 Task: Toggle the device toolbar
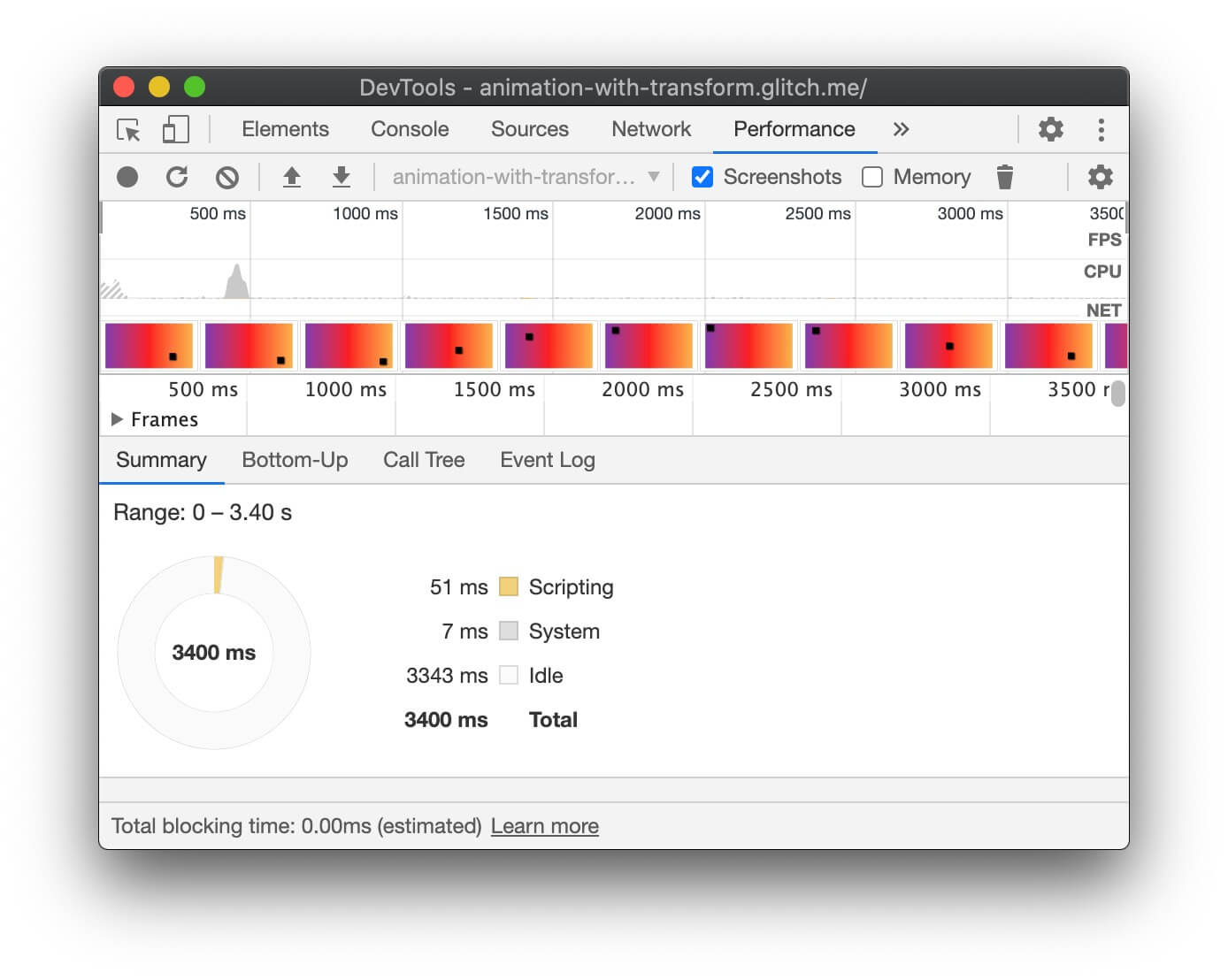(x=175, y=129)
